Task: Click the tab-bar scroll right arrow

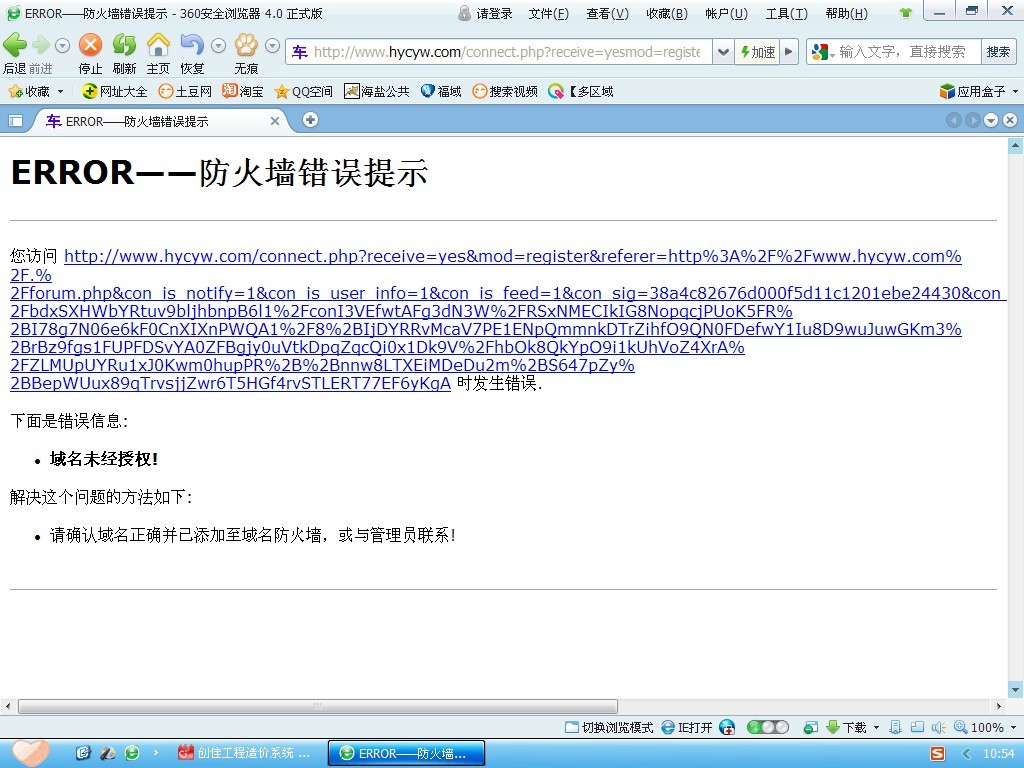Action: point(972,120)
